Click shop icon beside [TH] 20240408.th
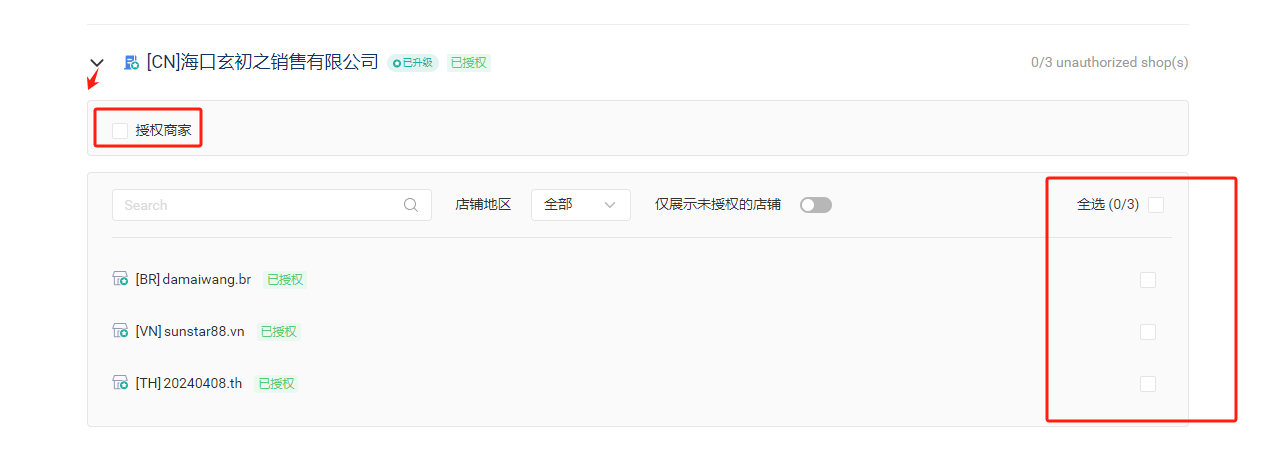The image size is (1273, 472). coord(120,383)
